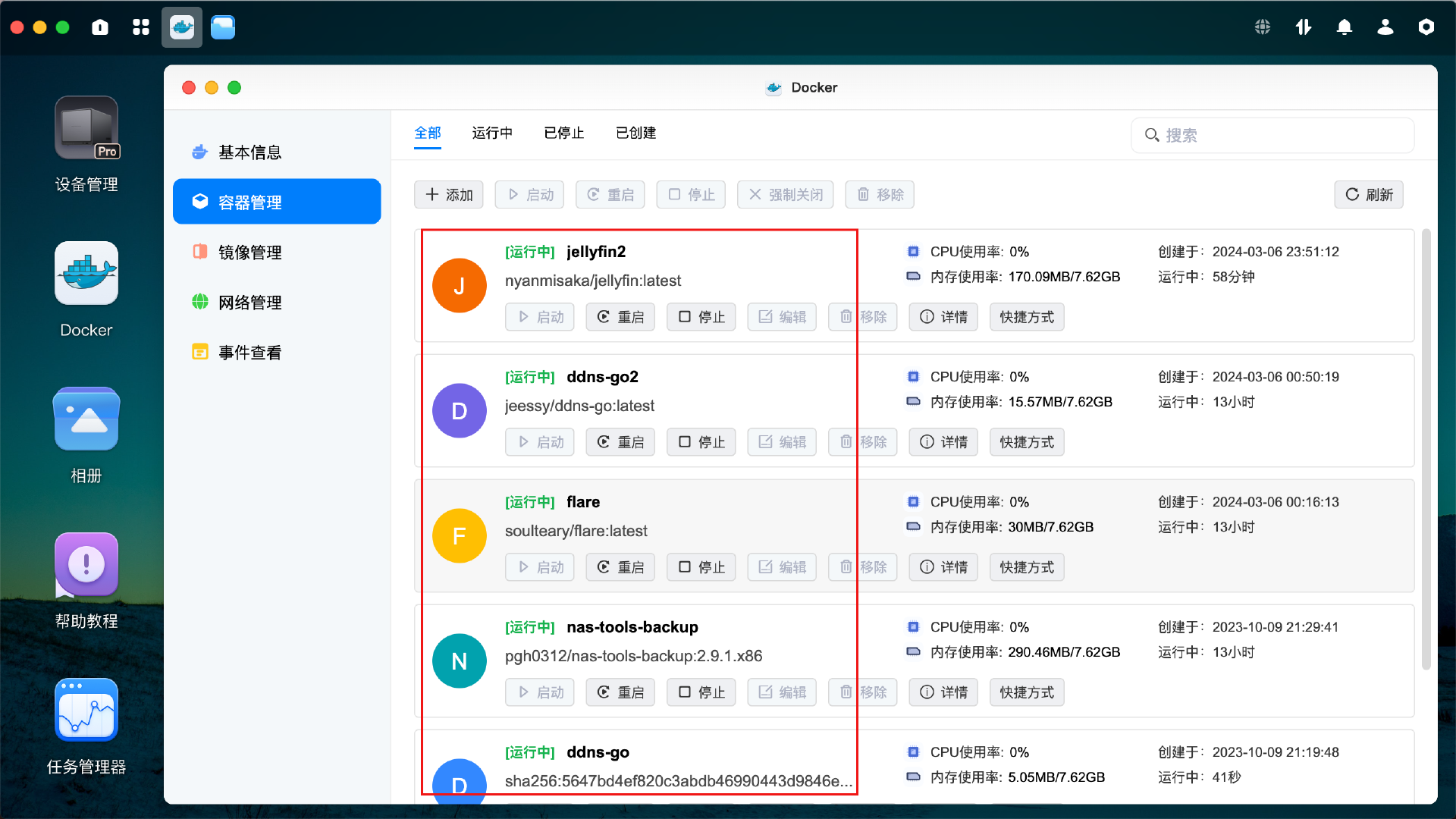Click the network traffic monitor menu bar icon
This screenshot has height=819, width=1456.
(x=1303, y=27)
